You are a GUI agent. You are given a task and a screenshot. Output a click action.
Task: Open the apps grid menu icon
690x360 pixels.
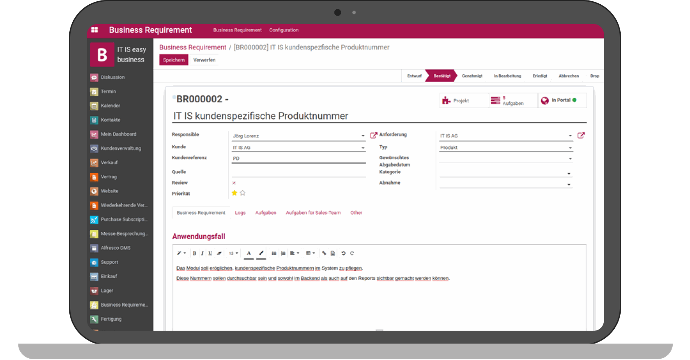point(94,30)
